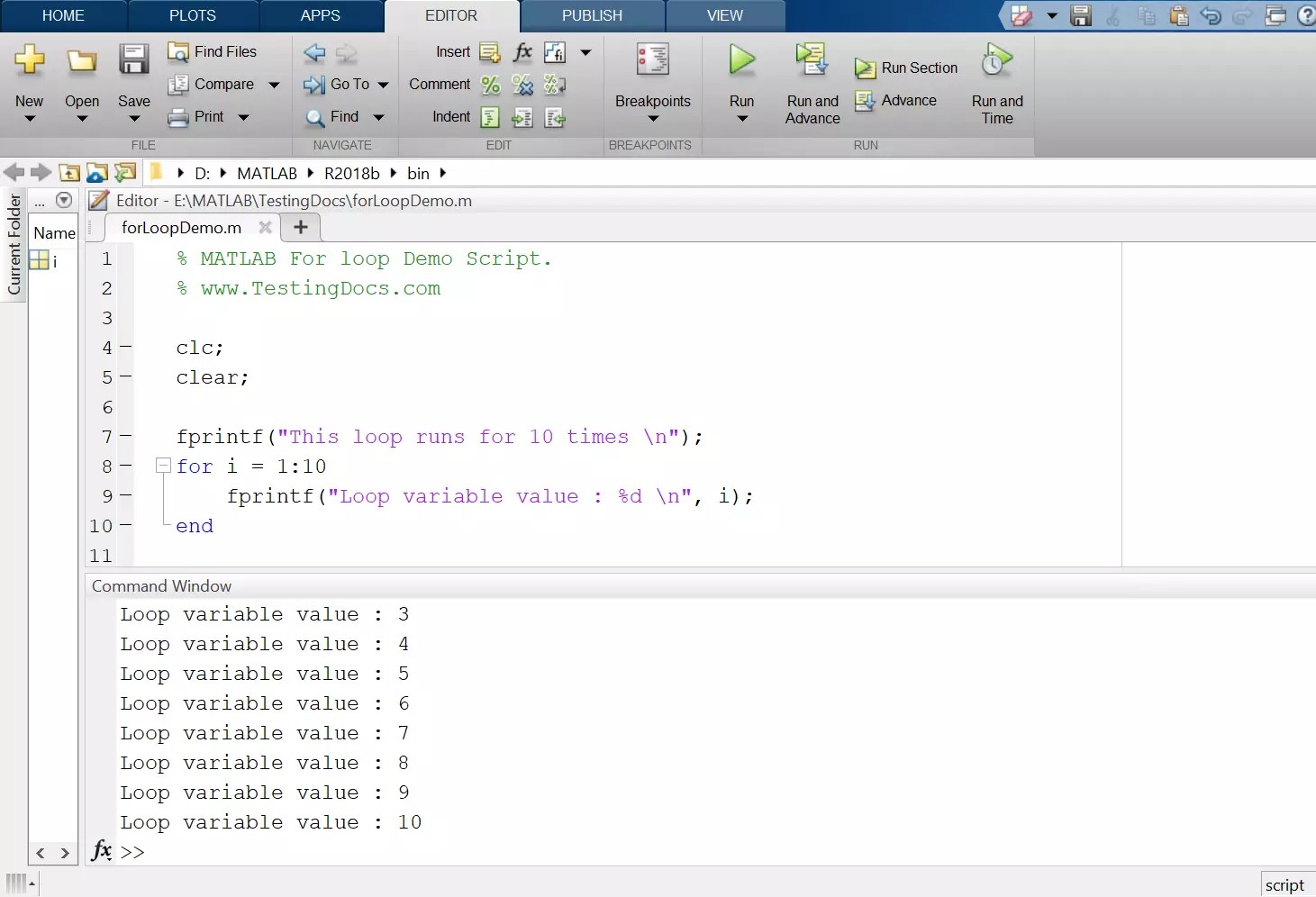The width and height of the screenshot is (1316, 897).
Task: Click the Find Files icon
Action: pos(177,52)
